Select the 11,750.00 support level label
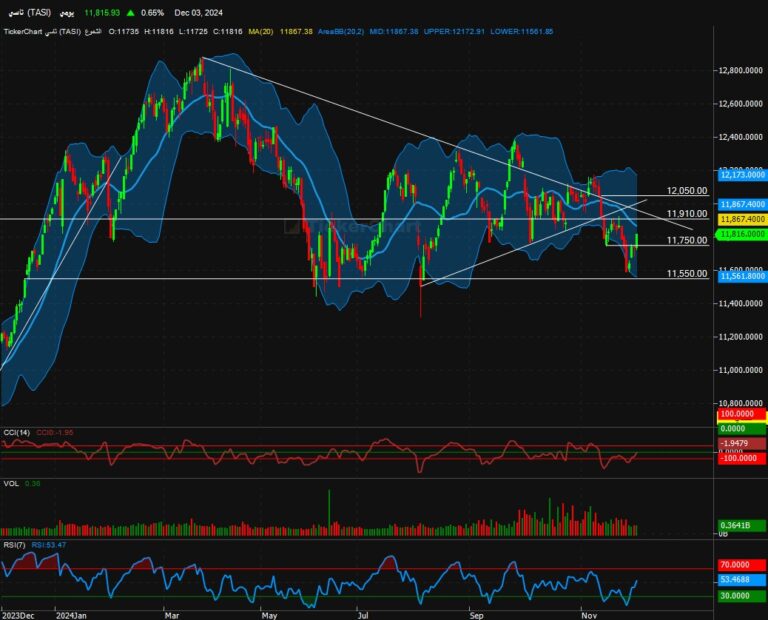 [687, 241]
